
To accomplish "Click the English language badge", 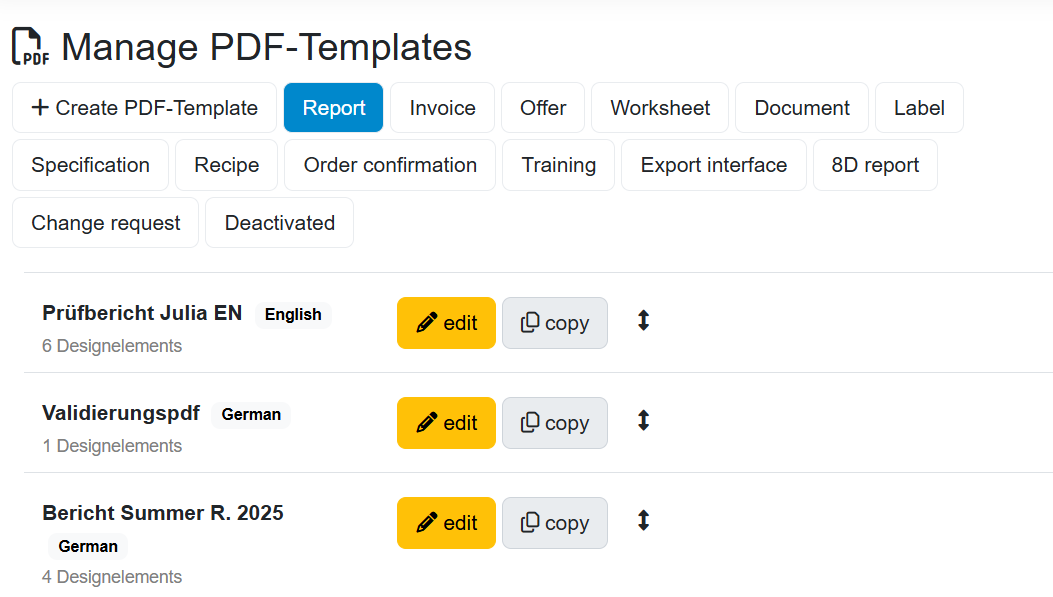I will (x=293, y=314).
